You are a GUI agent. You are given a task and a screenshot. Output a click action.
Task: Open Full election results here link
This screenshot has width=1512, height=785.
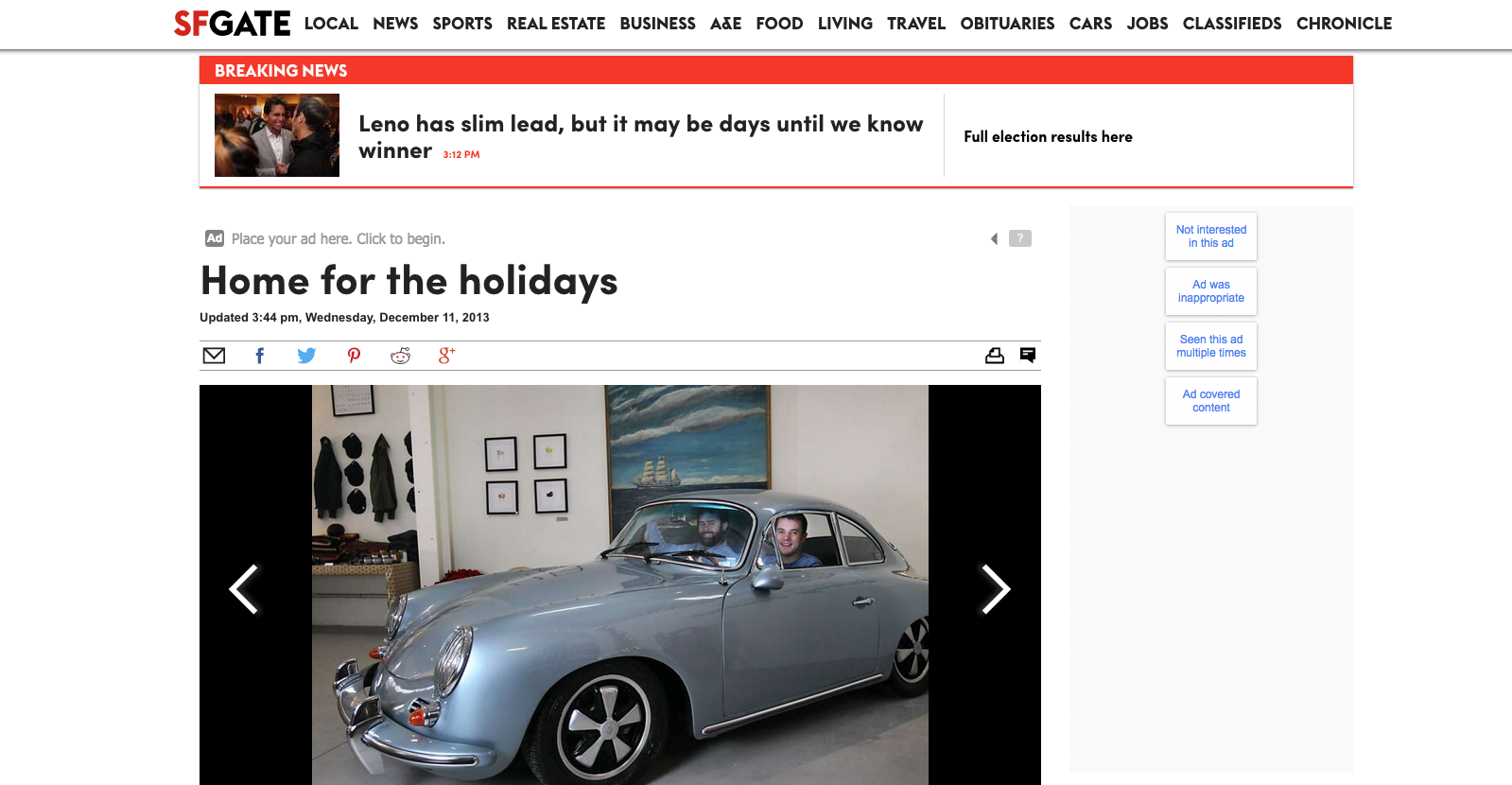tap(1048, 136)
